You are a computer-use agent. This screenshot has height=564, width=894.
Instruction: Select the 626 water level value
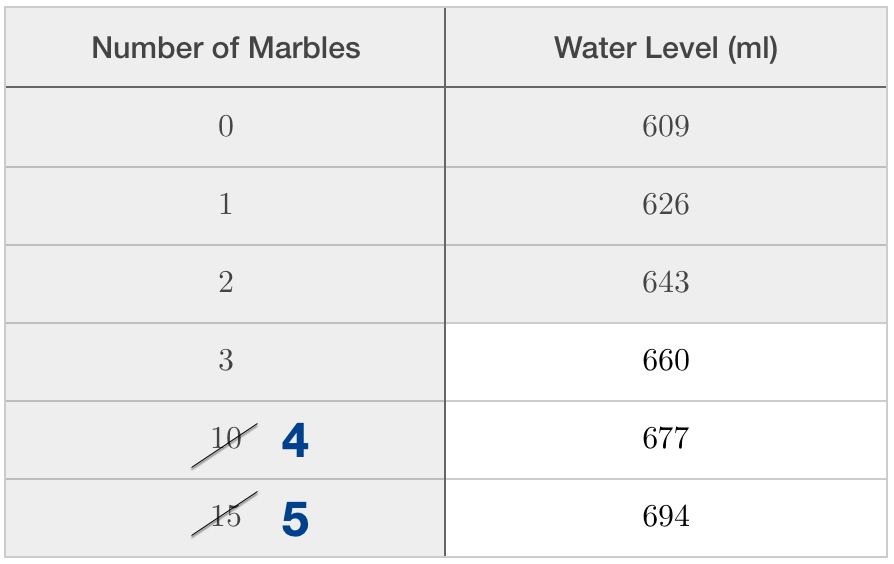click(x=666, y=204)
